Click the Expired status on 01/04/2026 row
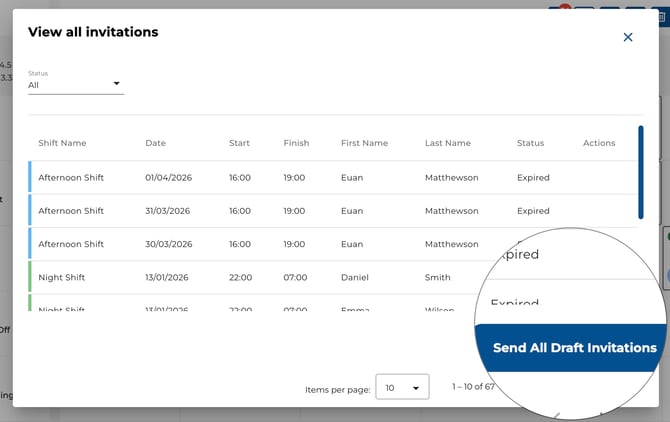Viewport: 670px width, 422px height. 533,178
